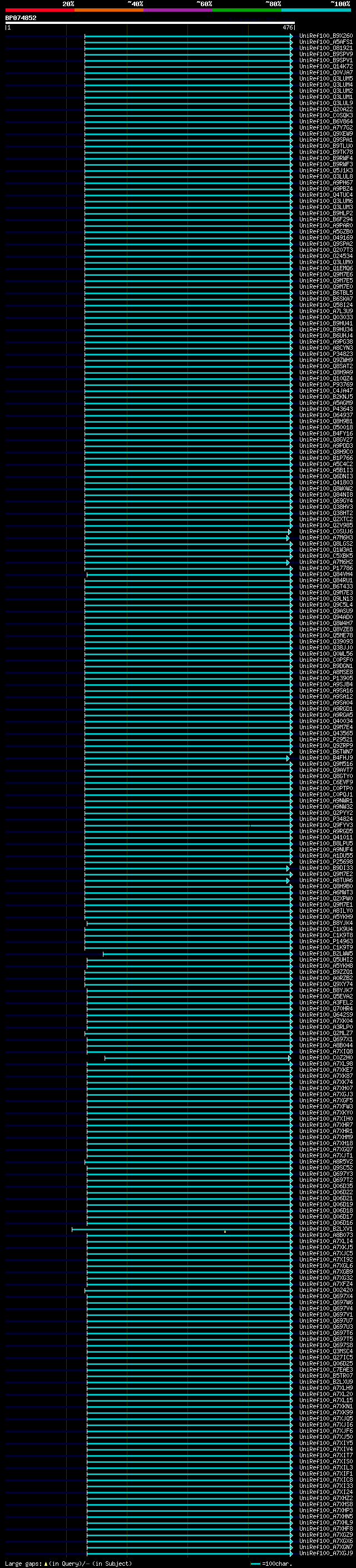Select the UniRef100_P43643 row label
356x1568 pixels.
coord(325,409)
